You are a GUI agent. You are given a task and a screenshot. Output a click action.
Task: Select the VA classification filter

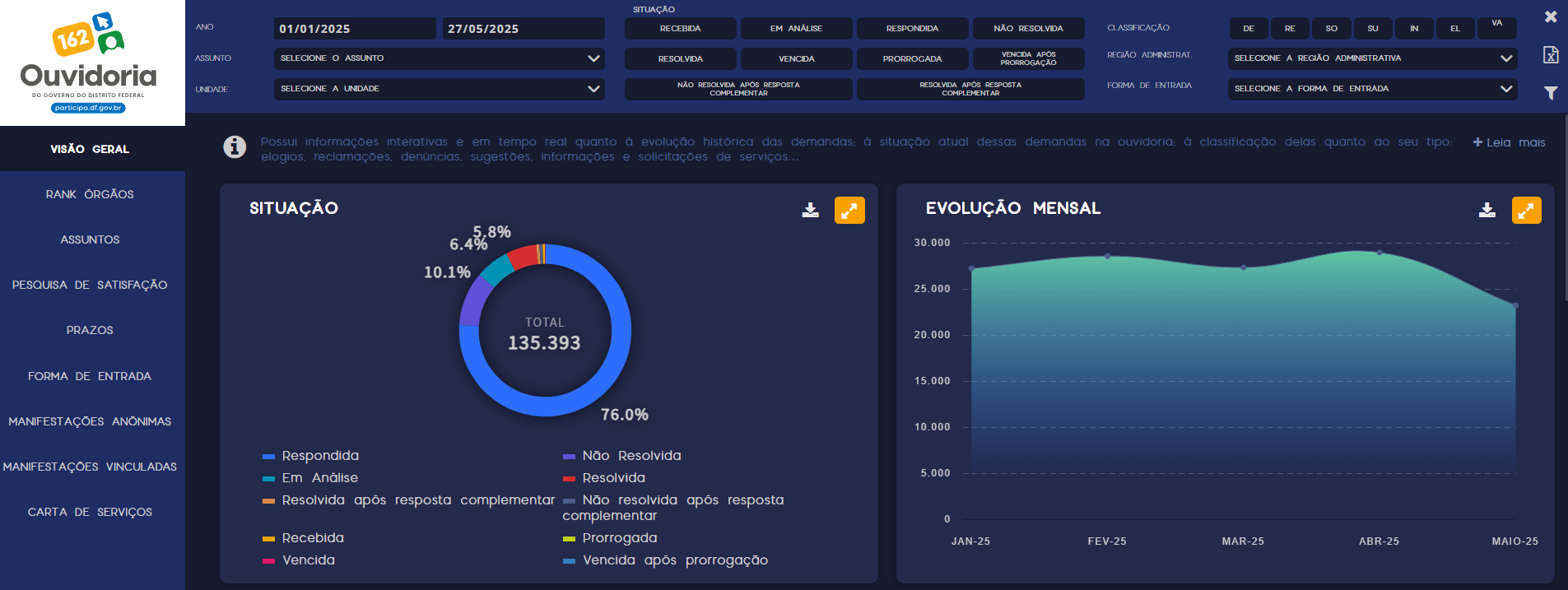click(1497, 28)
